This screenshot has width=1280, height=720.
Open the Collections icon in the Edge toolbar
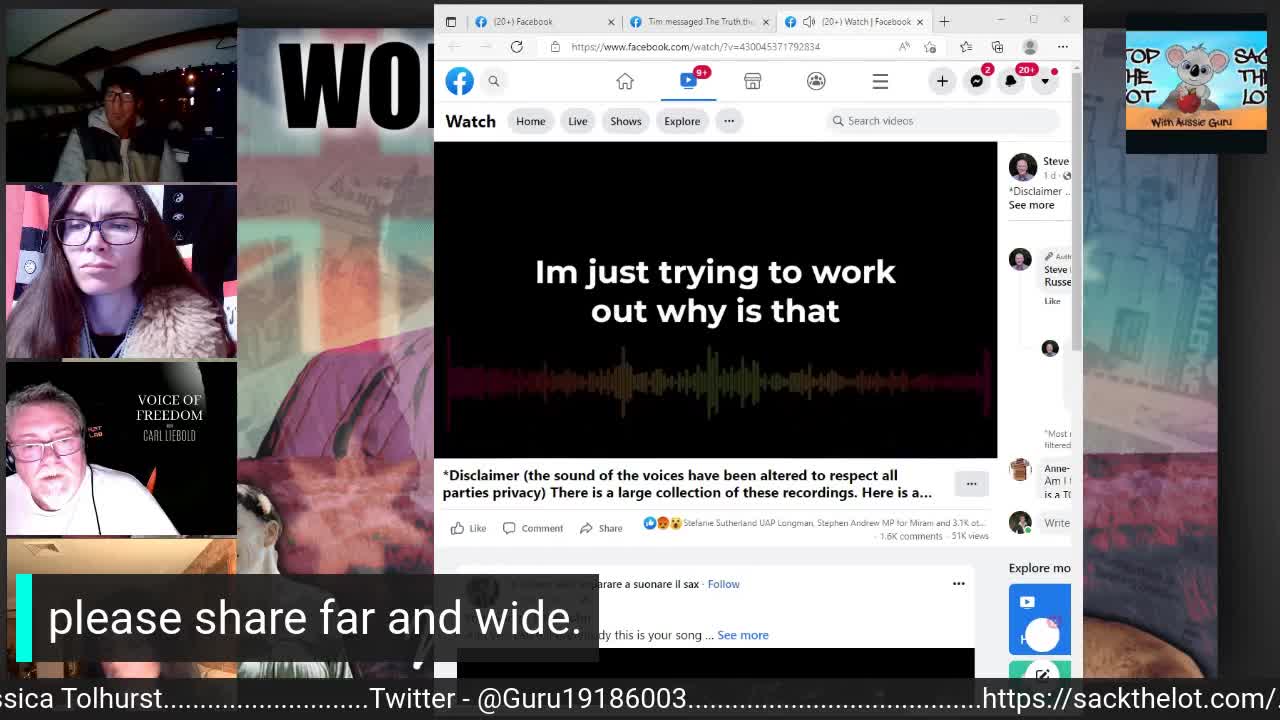(997, 47)
